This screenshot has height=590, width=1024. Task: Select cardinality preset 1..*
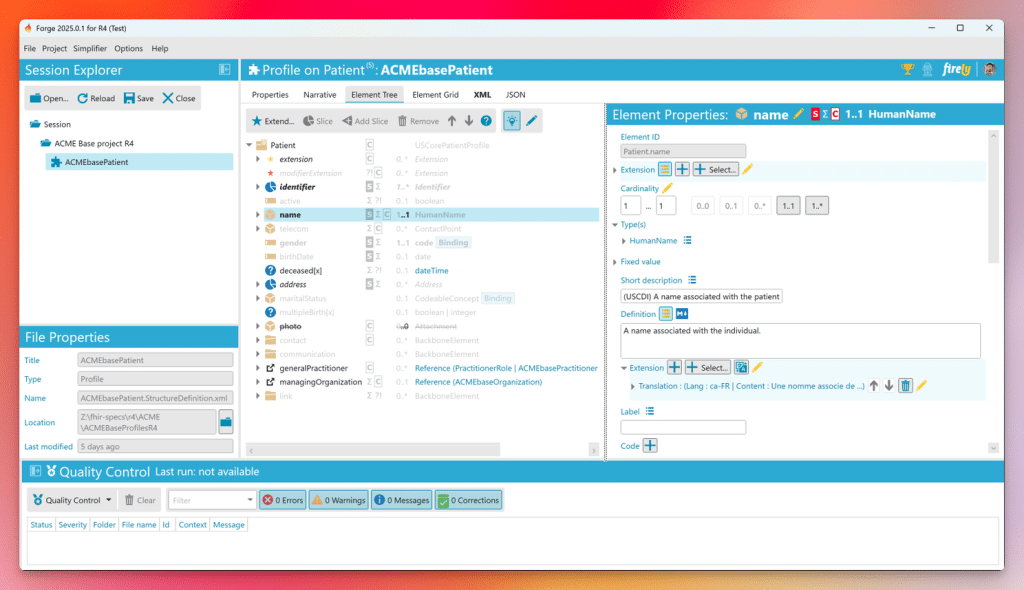click(817, 206)
